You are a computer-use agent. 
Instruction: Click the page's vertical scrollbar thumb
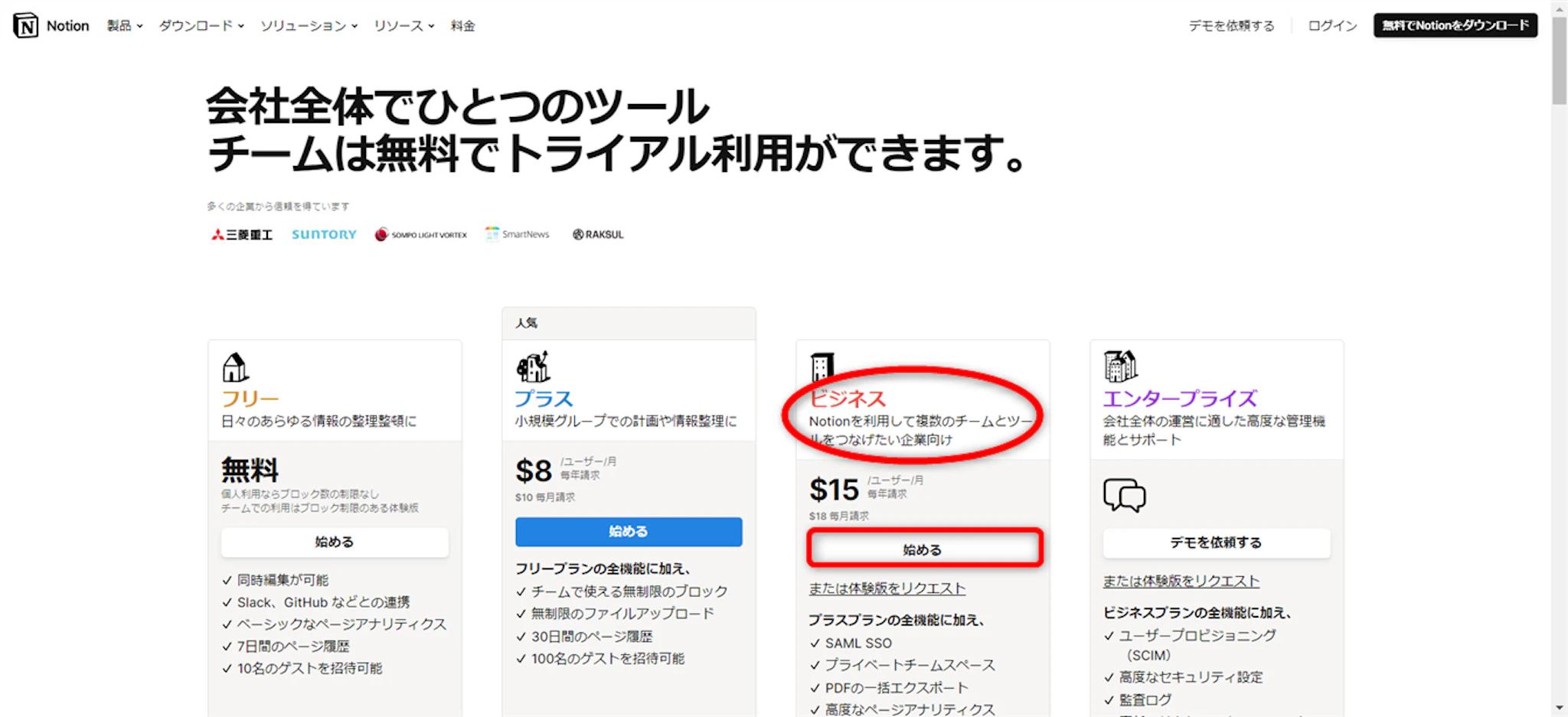click(x=1560, y=61)
